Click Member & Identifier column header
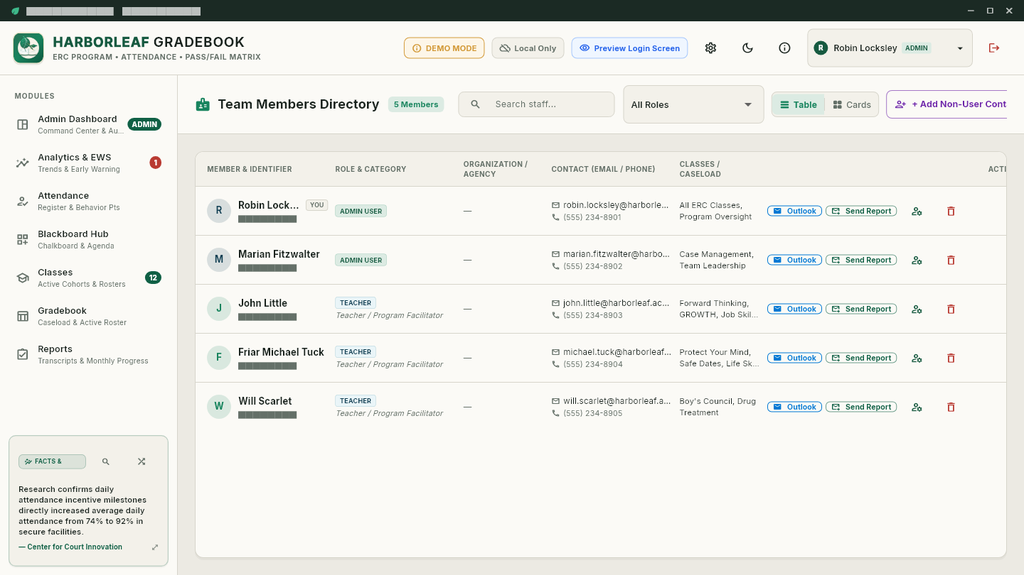The width and height of the screenshot is (1024, 575). click(x=249, y=169)
